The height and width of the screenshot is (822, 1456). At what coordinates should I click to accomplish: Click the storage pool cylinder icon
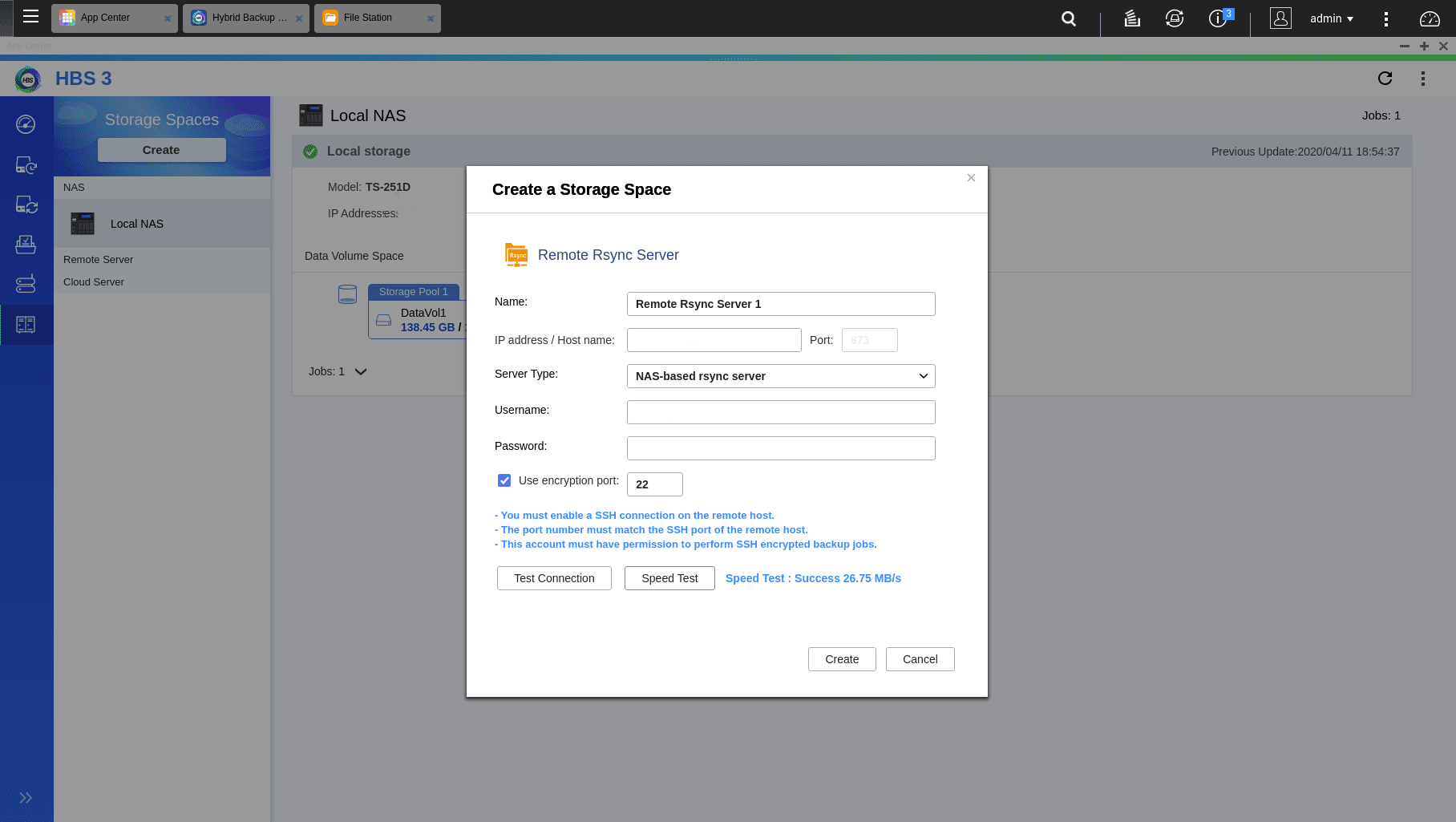pyautogui.click(x=347, y=294)
